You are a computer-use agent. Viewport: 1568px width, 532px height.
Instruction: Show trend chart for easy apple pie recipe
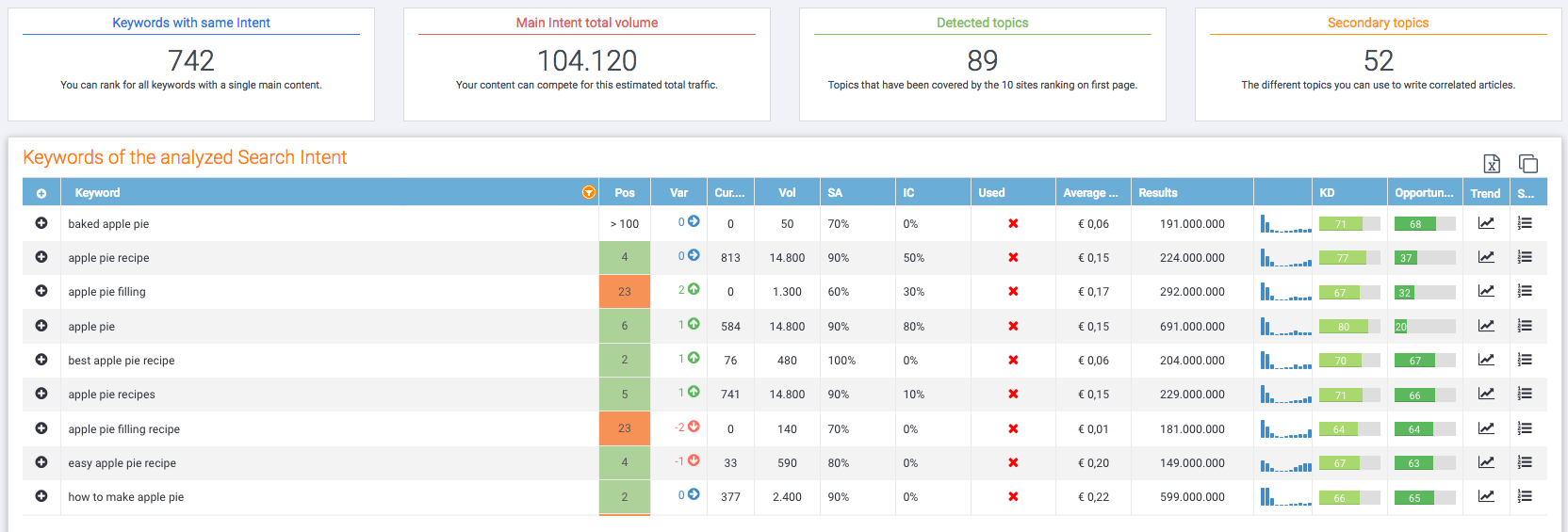coord(1486,462)
